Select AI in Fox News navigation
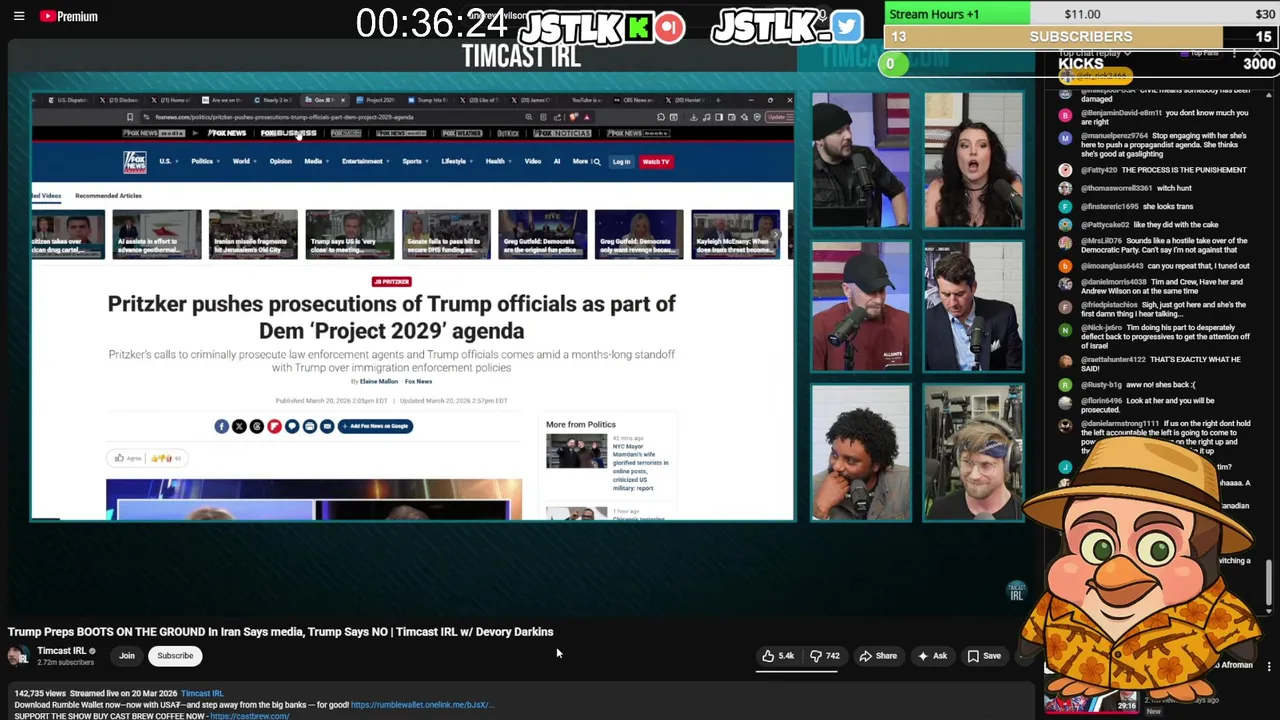1280x720 pixels. 557,161
